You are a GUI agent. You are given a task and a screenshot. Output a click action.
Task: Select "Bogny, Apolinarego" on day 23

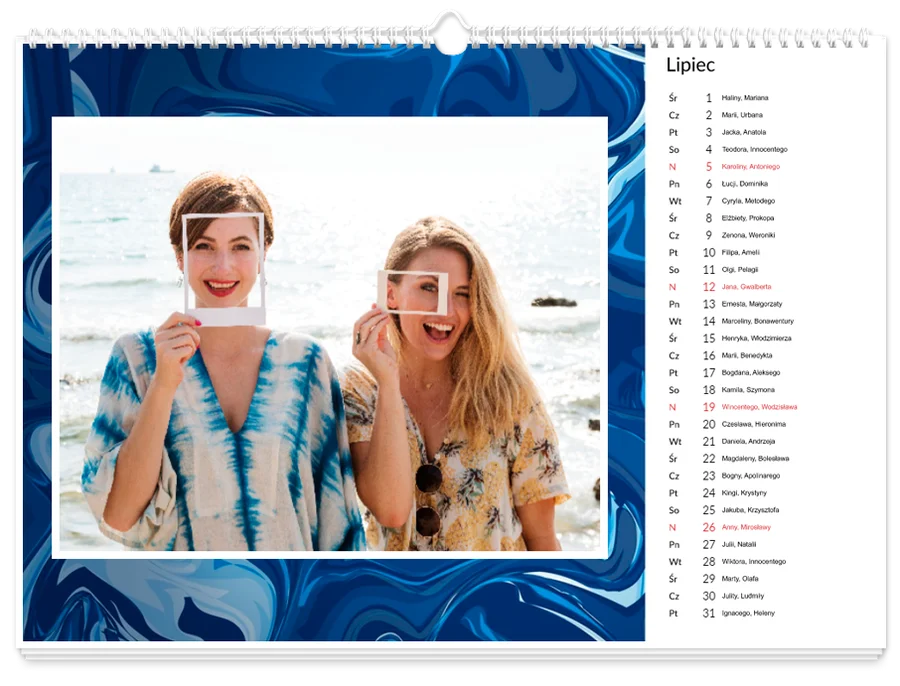pyautogui.click(x=750, y=476)
